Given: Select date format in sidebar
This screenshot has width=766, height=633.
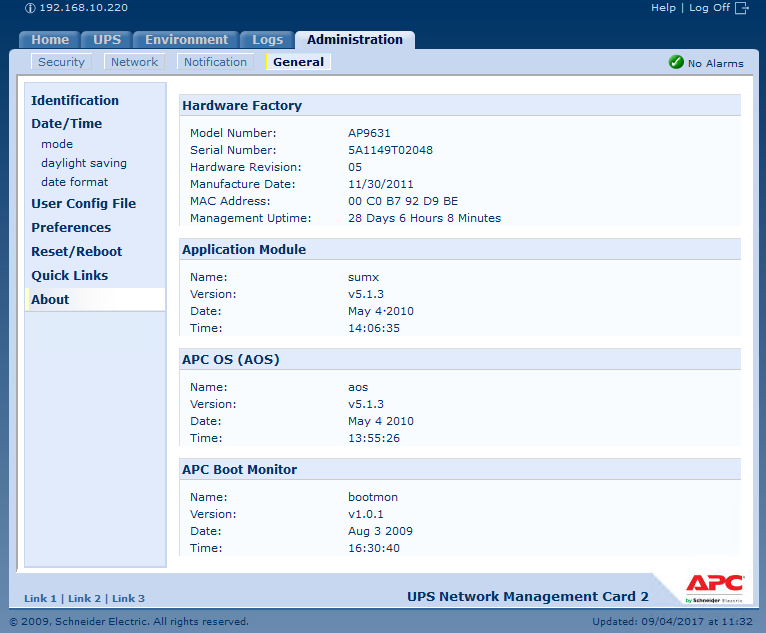Looking at the screenshot, I should pyautogui.click(x=75, y=182).
